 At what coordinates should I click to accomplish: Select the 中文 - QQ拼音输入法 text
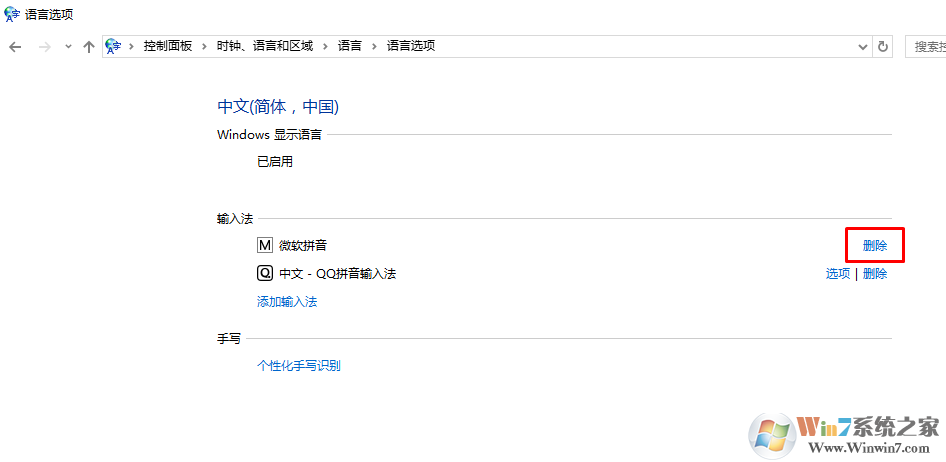coord(337,274)
